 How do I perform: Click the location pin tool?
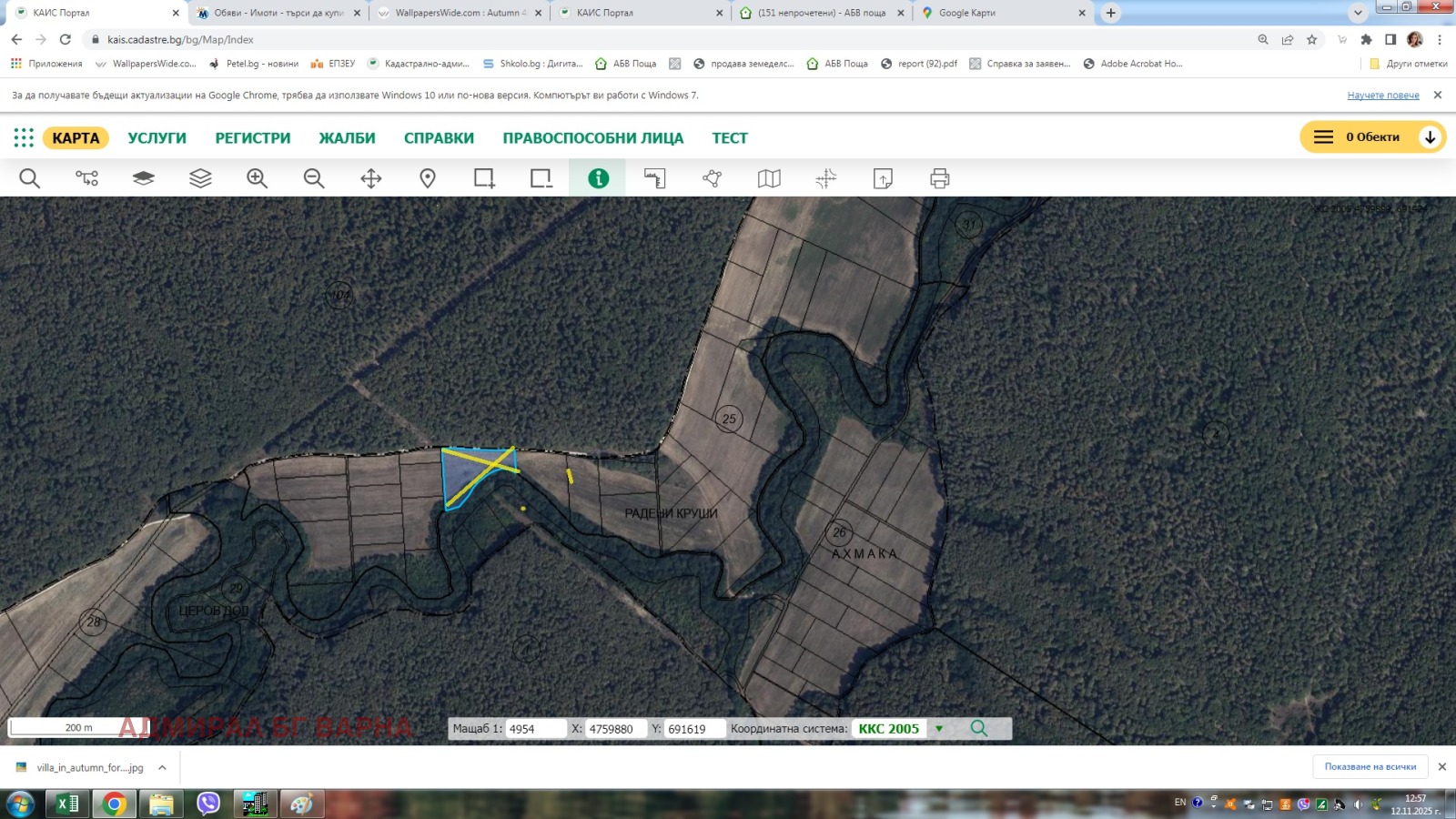[x=428, y=178]
